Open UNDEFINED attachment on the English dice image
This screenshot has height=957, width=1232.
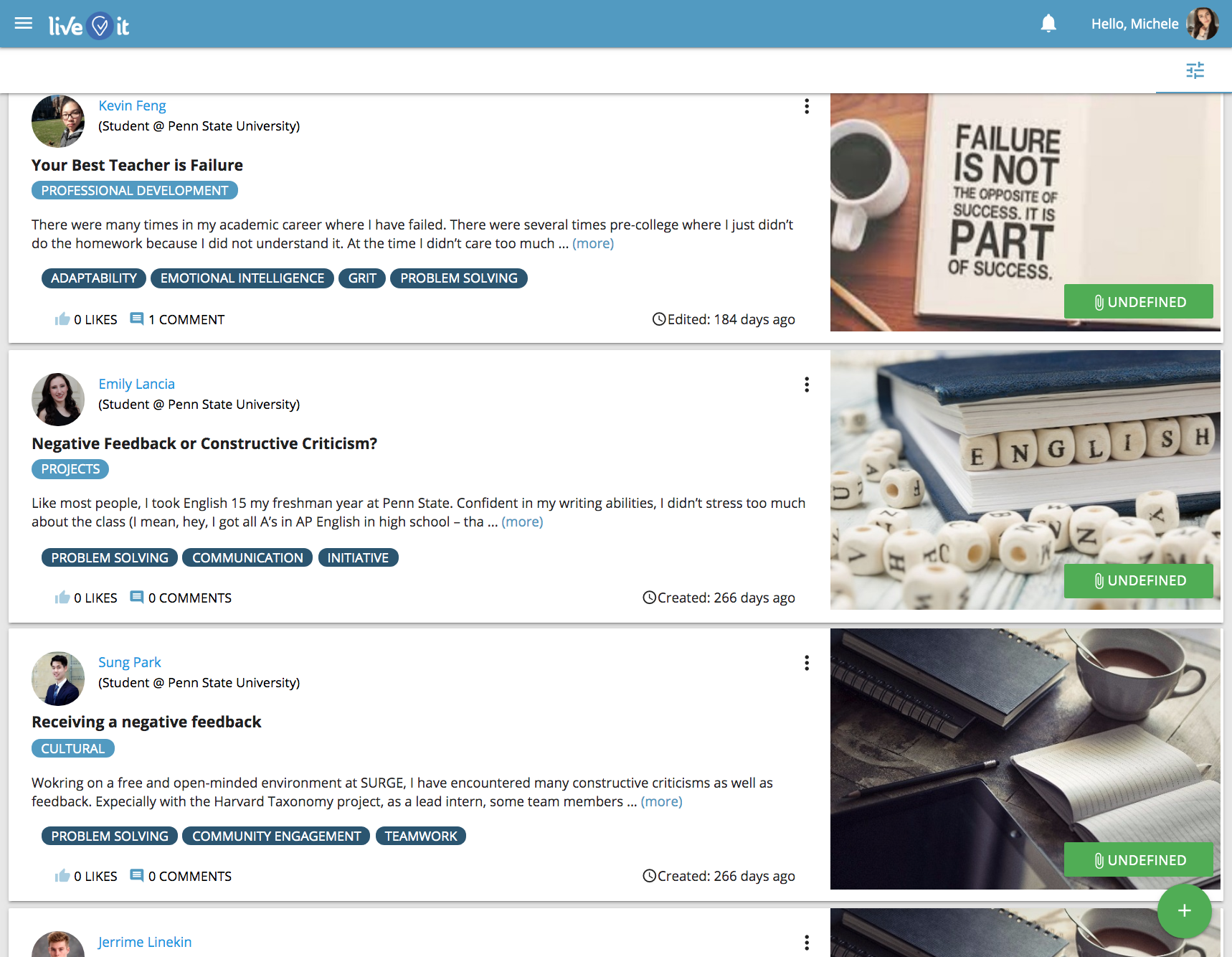point(1139,580)
